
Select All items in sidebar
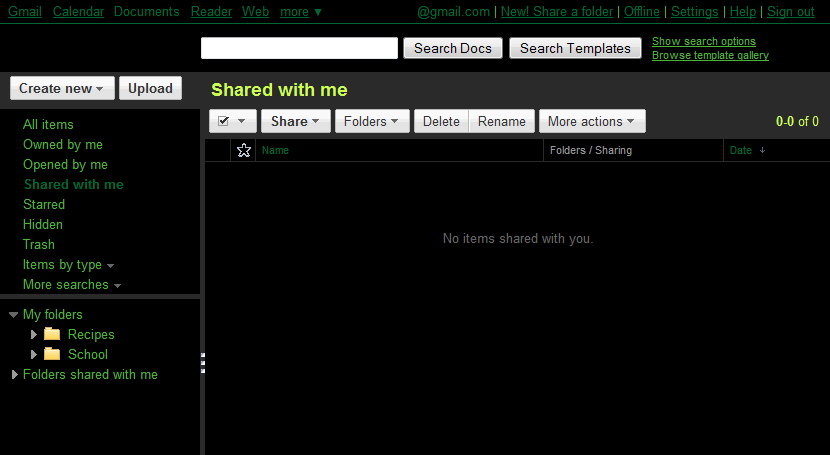coord(48,124)
